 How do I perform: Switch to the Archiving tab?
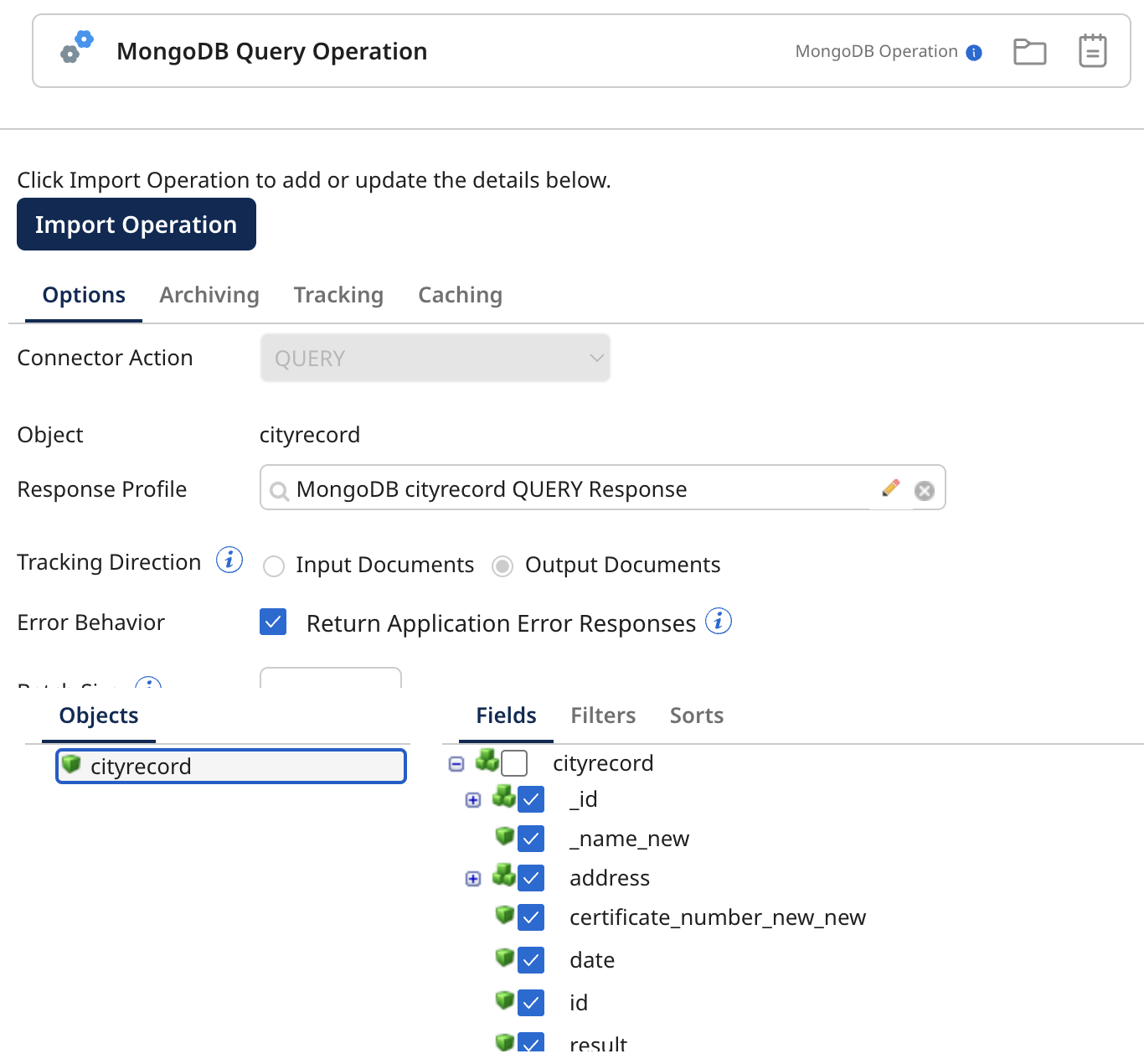click(209, 295)
